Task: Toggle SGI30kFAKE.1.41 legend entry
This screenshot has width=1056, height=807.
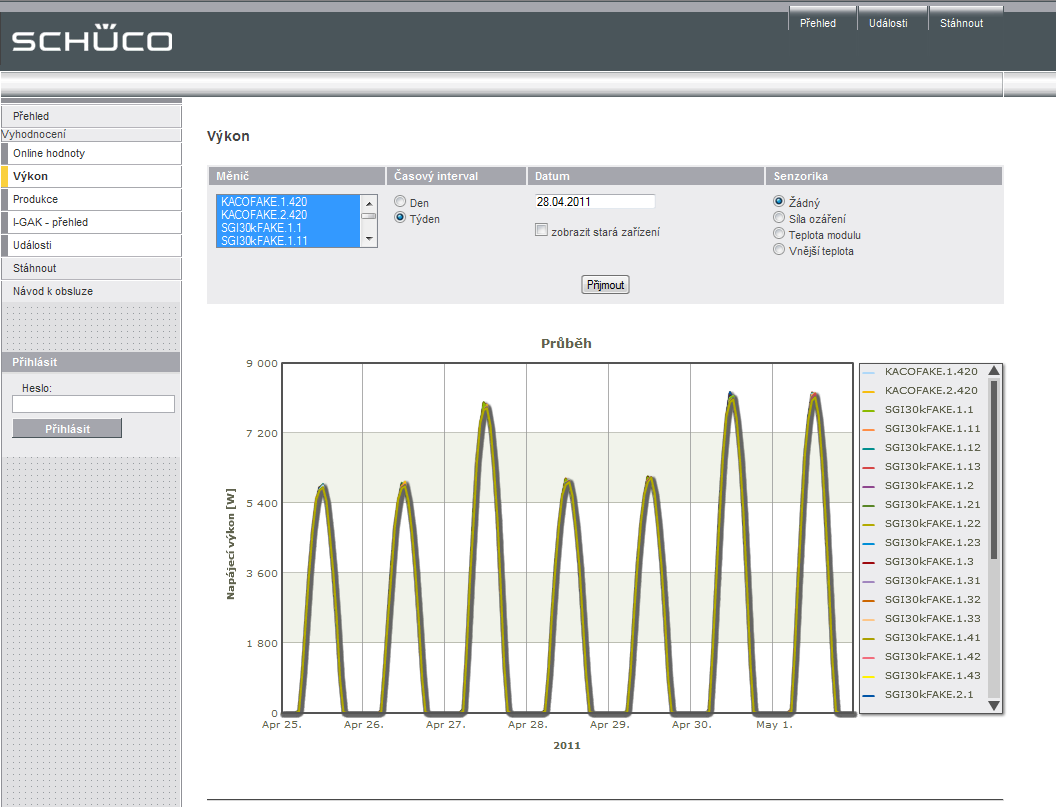Action: tap(921, 637)
